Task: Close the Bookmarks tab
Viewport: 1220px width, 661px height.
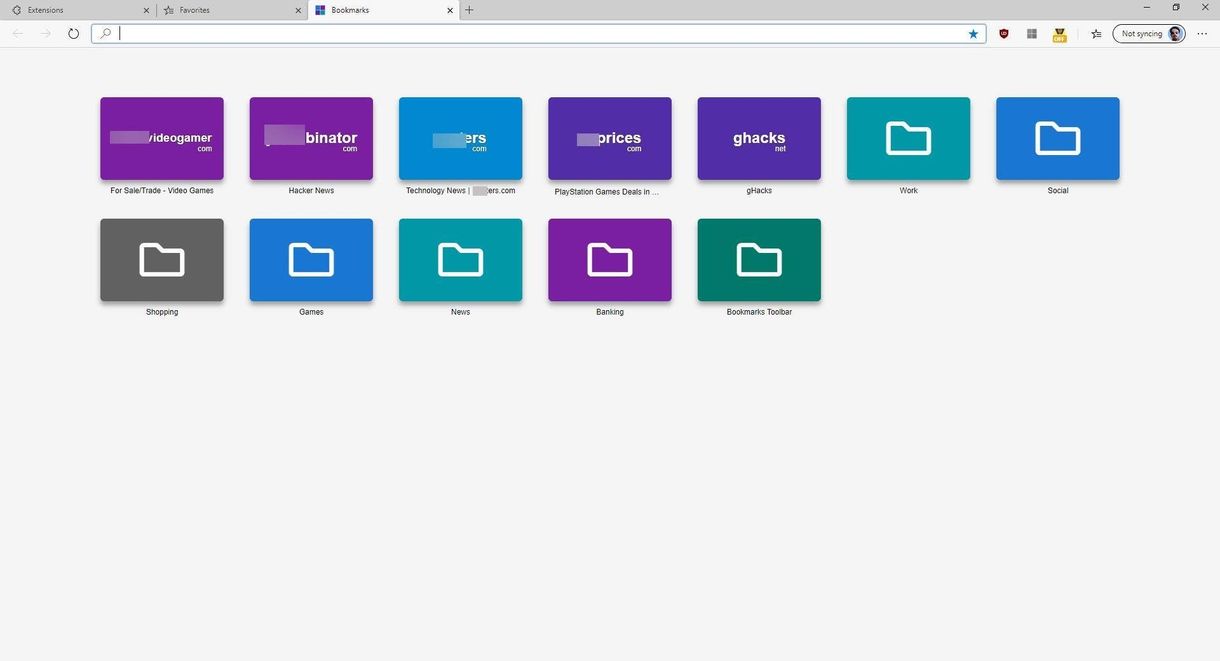Action: [450, 10]
